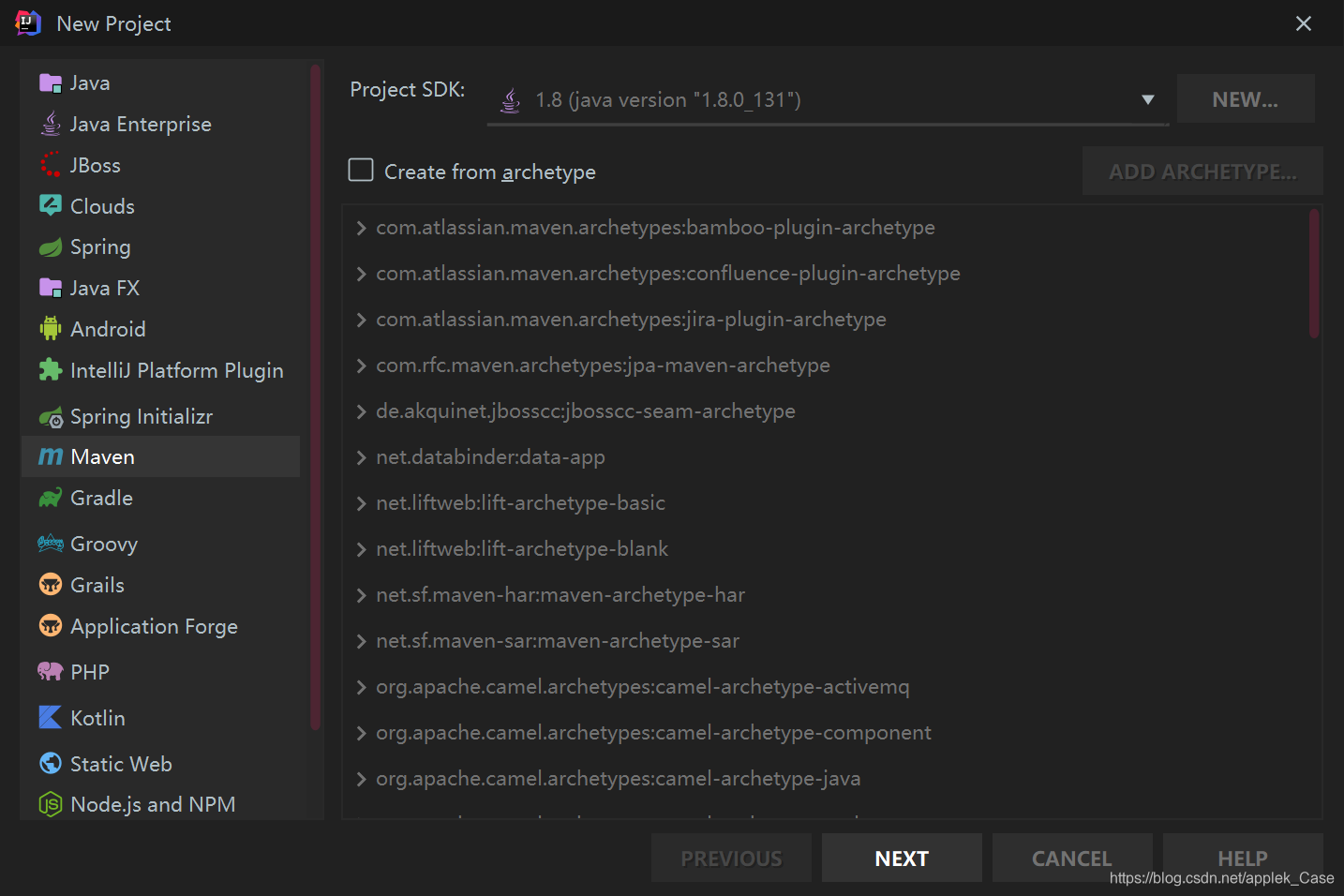Click the Gradle elephant icon
Viewport: 1344px width, 896px height.
point(51,498)
